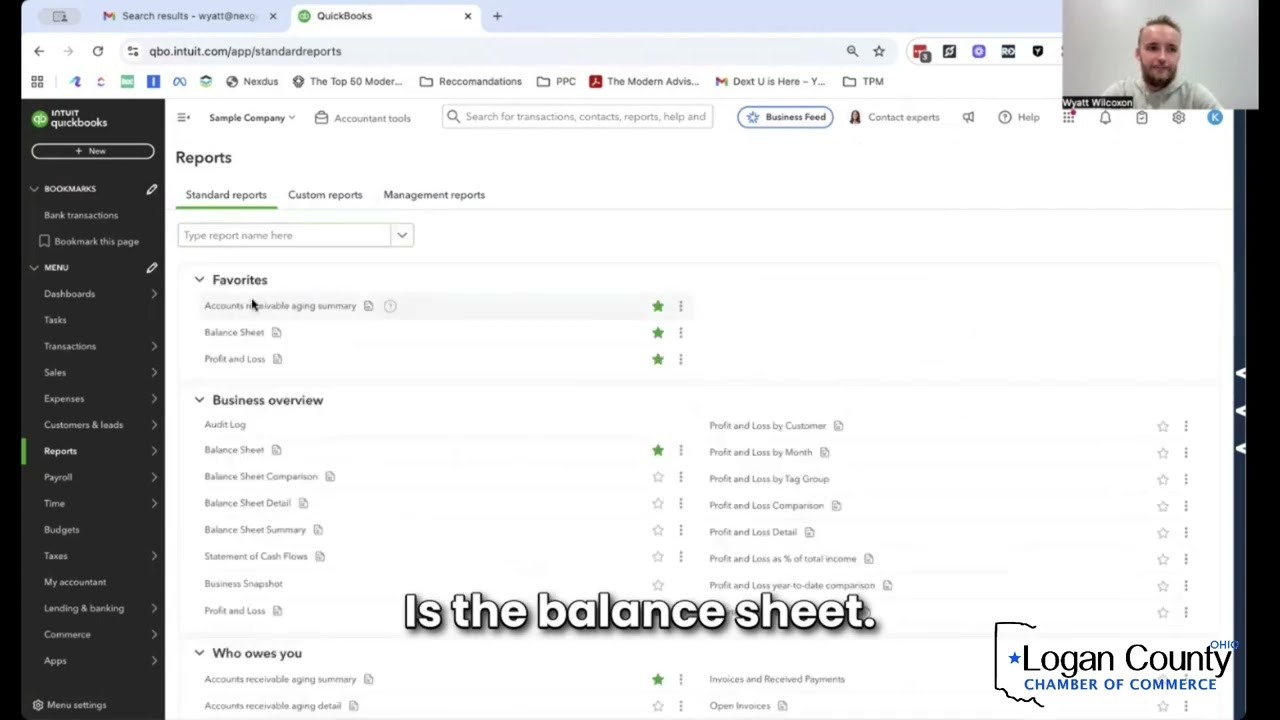This screenshot has width=1280, height=720.
Task: Click the browser address bar URL
Action: tap(245, 51)
